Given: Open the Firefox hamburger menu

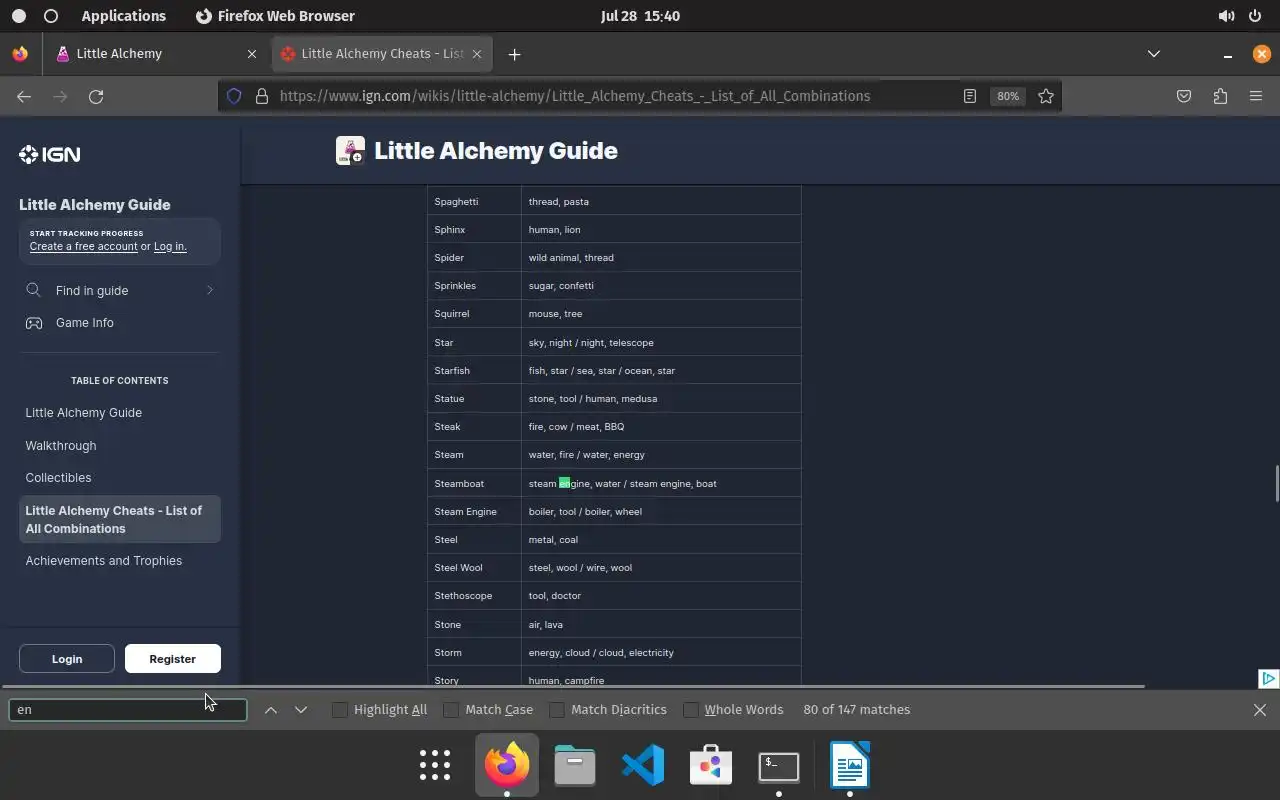Looking at the screenshot, I should (1256, 96).
